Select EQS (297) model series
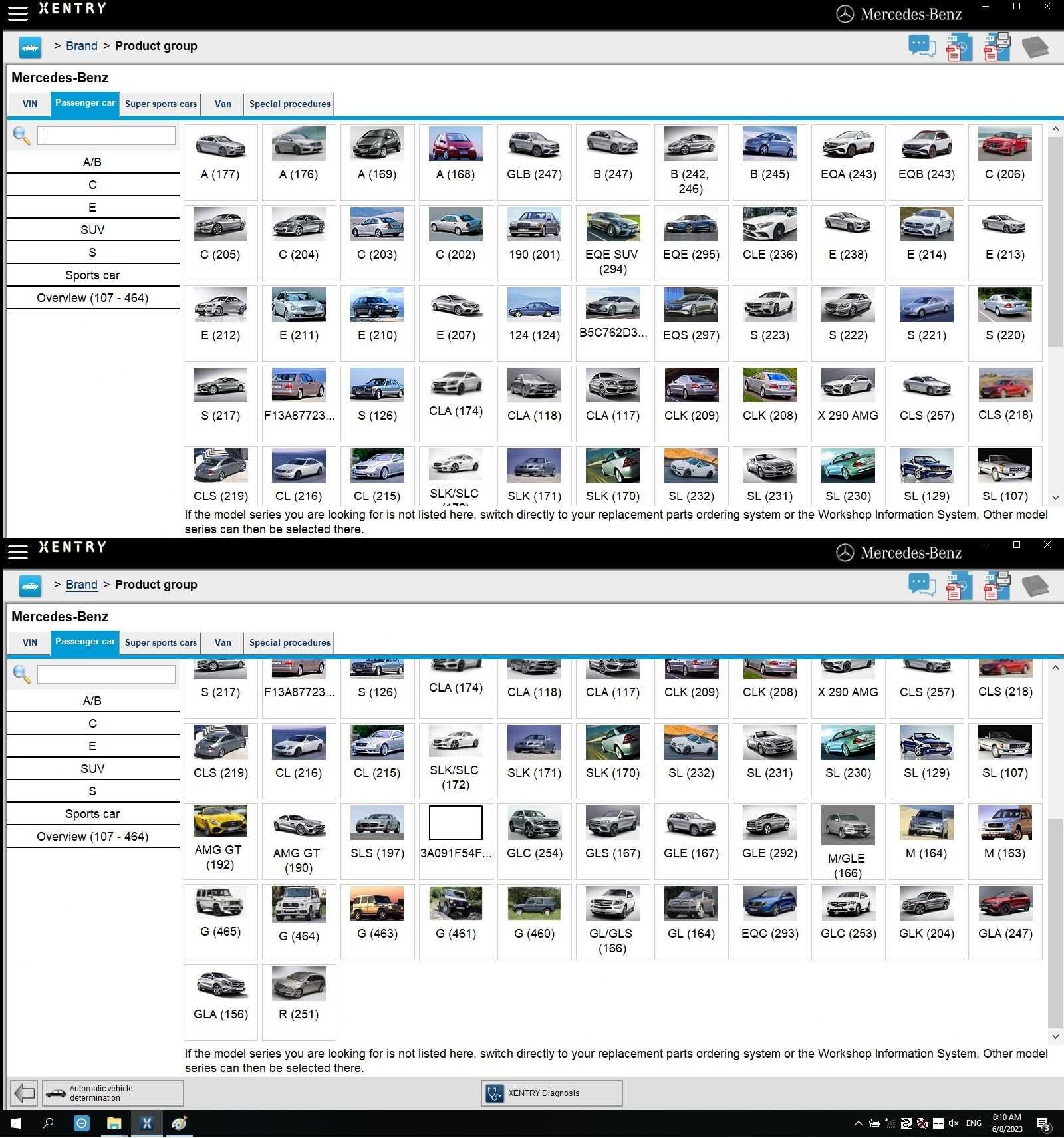Screen dimensions: 1064x1138 point(691,323)
